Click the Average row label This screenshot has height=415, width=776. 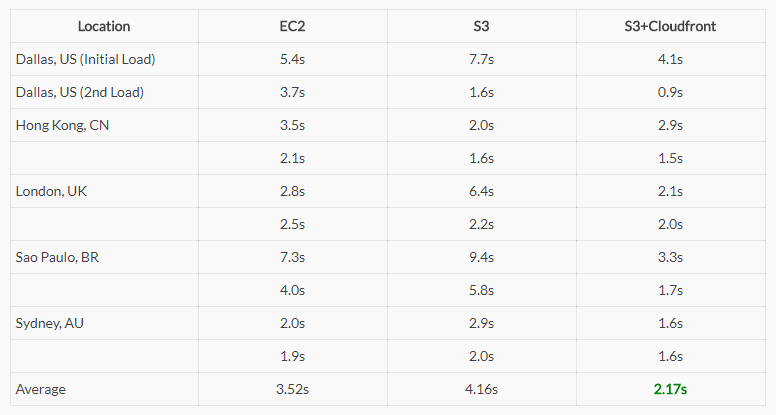[41, 389]
